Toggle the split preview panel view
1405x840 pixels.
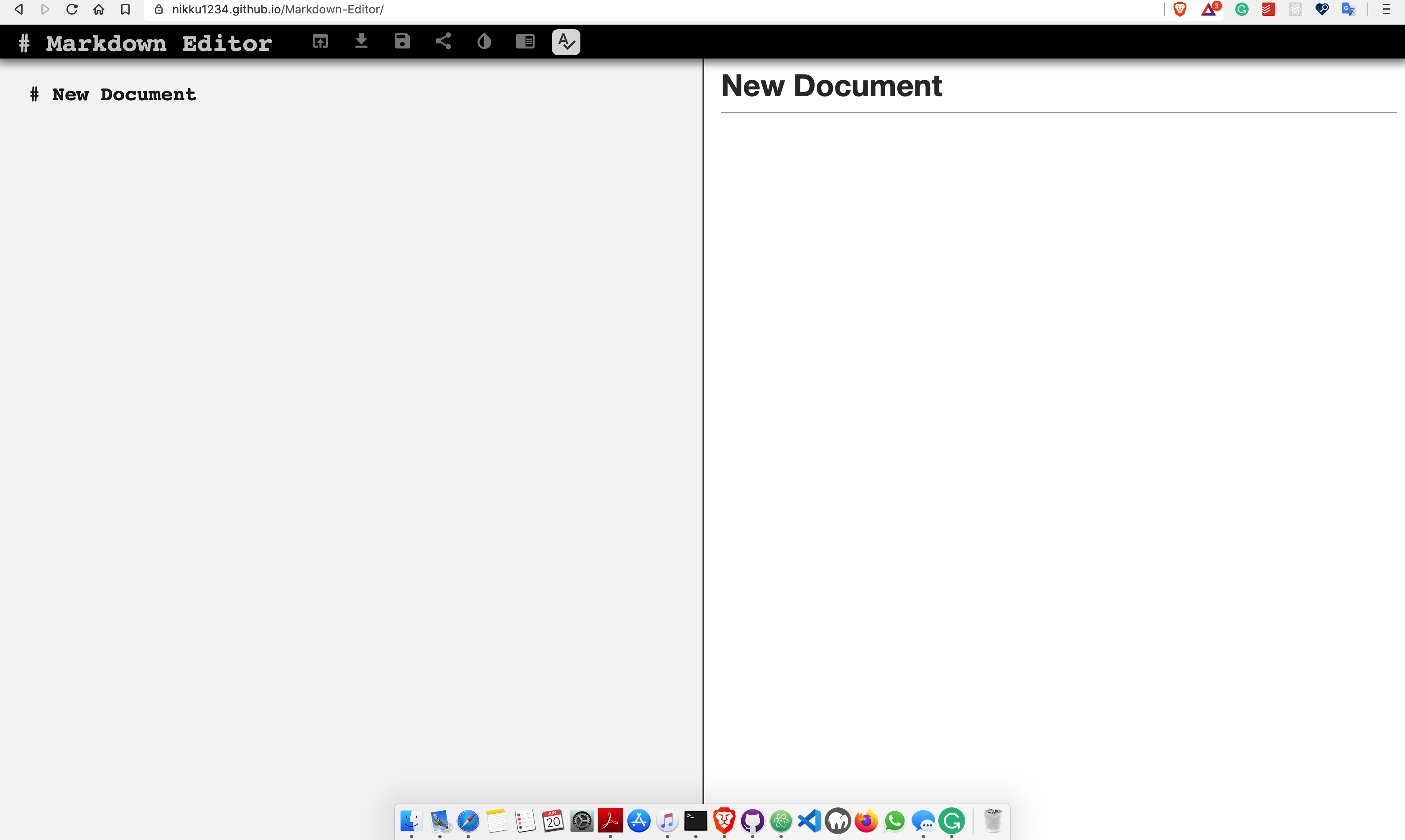525,42
